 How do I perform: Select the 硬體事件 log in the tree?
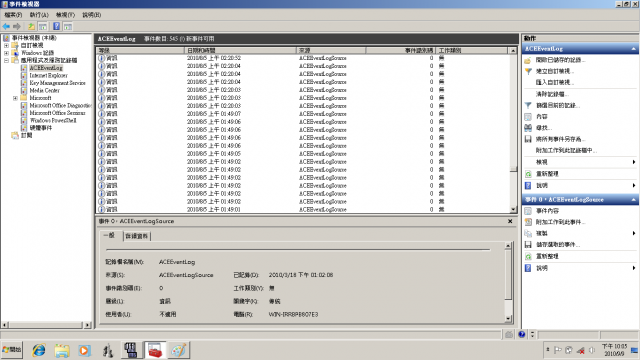pos(41,128)
